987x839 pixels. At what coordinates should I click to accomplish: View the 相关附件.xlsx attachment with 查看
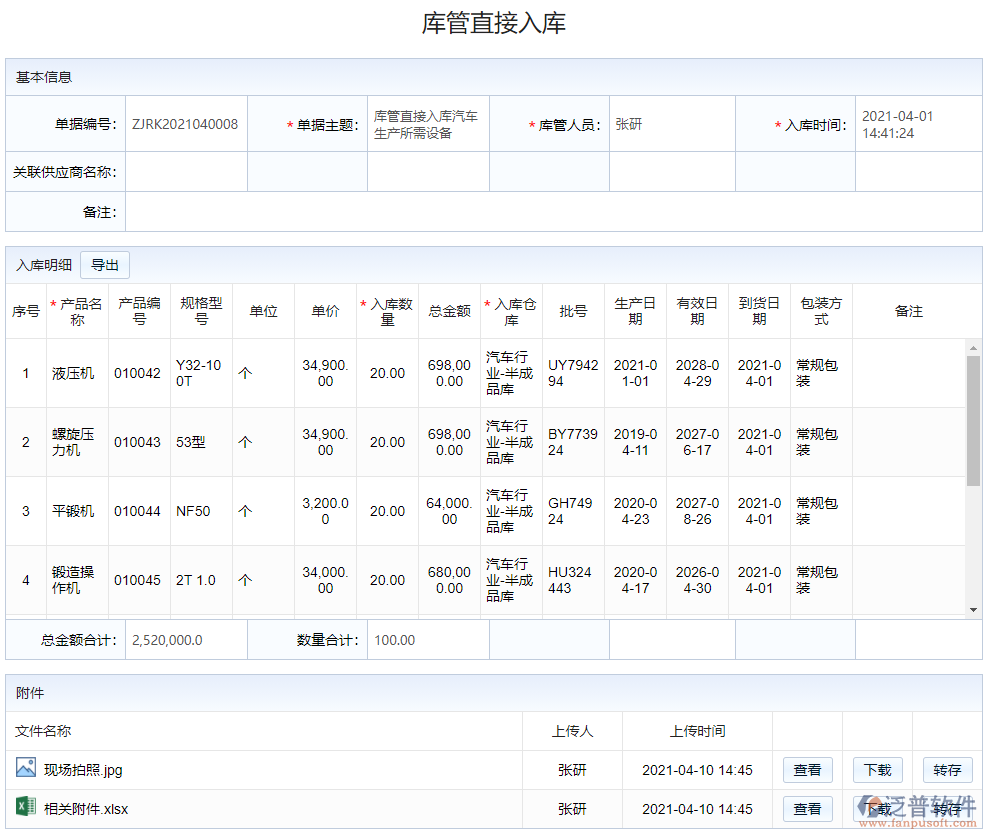(x=807, y=809)
